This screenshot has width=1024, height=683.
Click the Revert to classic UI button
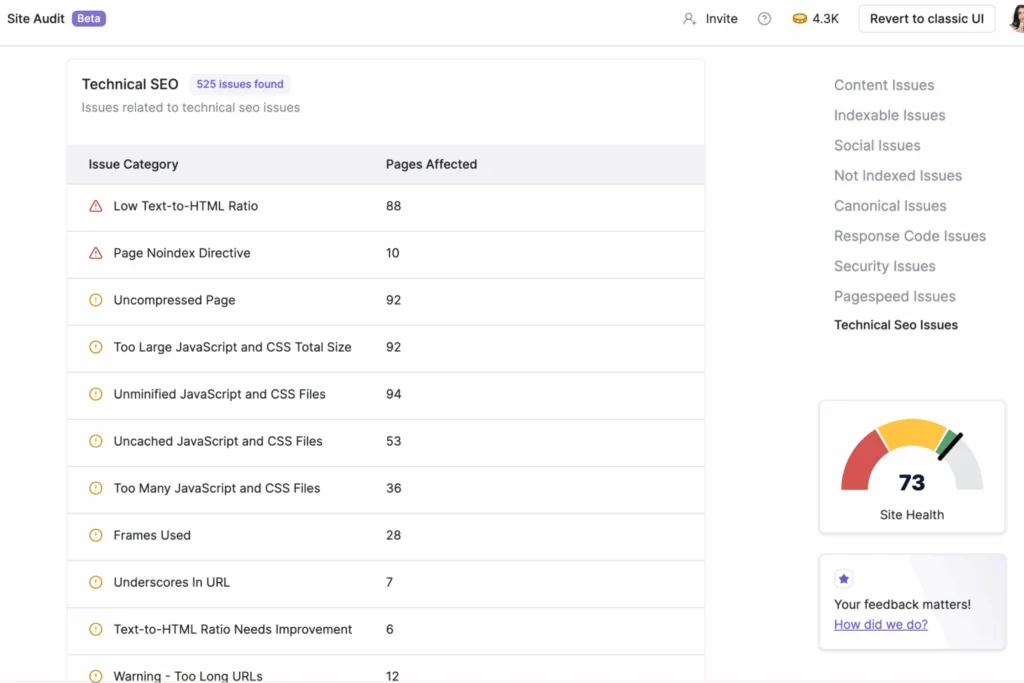[926, 18]
